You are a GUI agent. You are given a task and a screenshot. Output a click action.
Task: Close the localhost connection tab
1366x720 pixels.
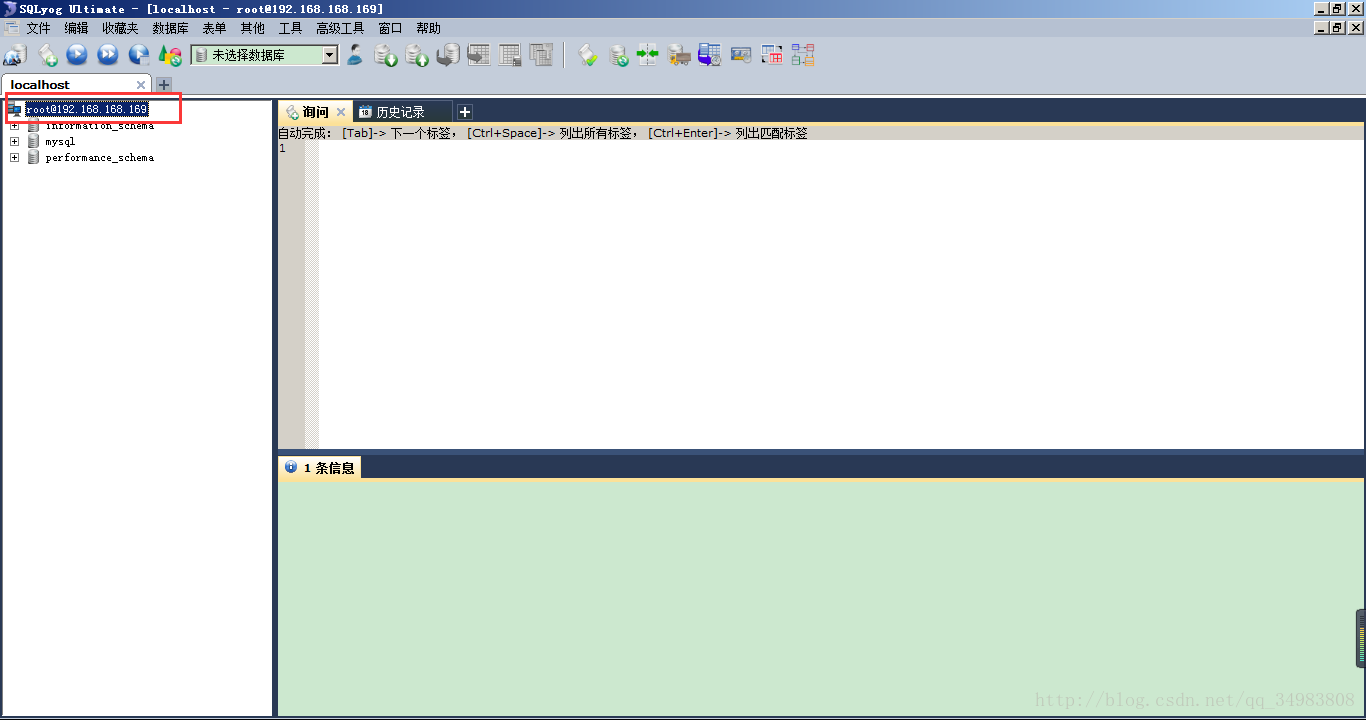[x=141, y=85]
